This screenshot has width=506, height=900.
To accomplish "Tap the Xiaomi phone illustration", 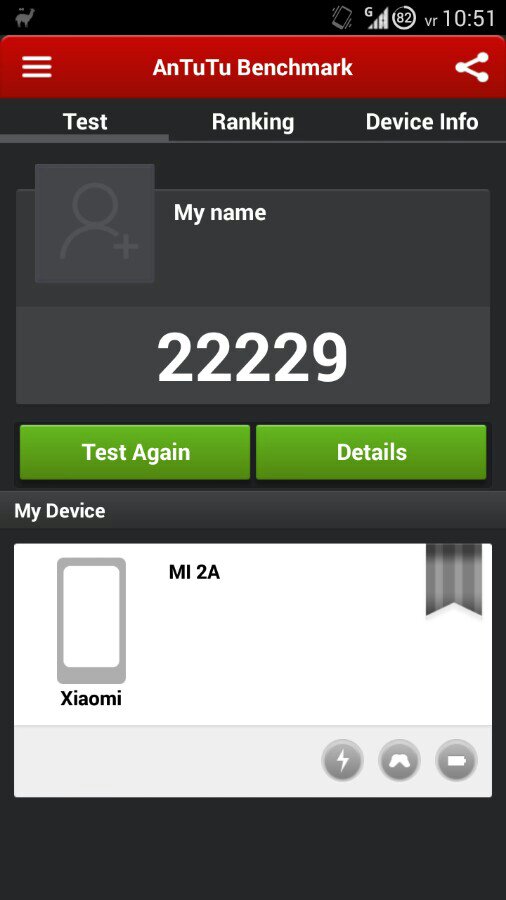I will [91, 620].
